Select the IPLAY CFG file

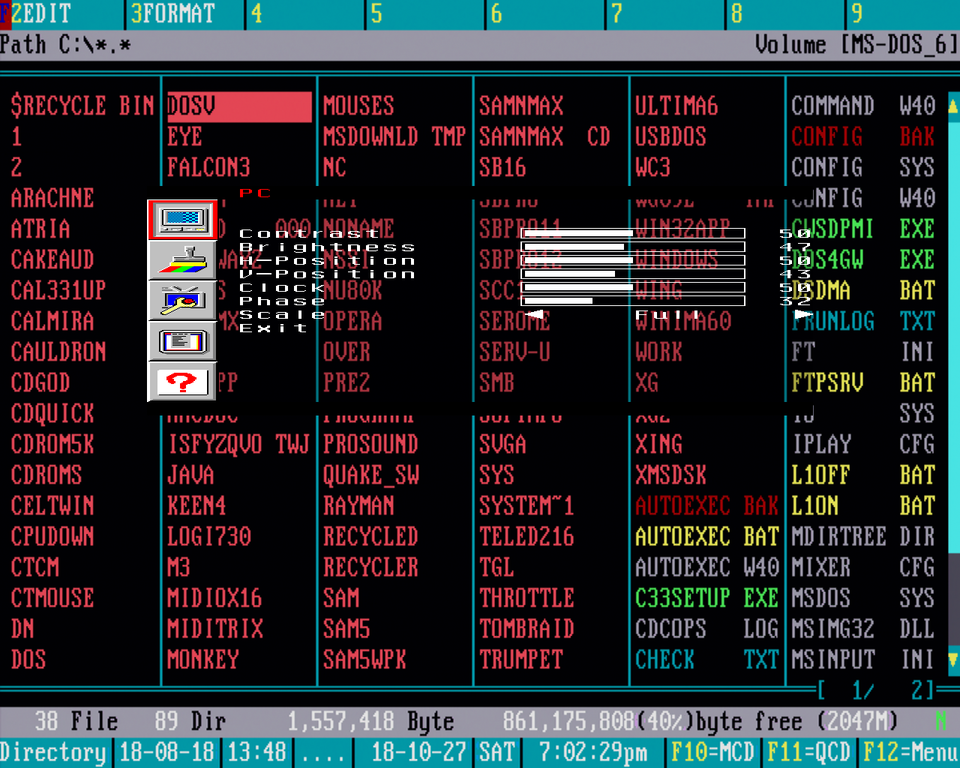pos(863,445)
